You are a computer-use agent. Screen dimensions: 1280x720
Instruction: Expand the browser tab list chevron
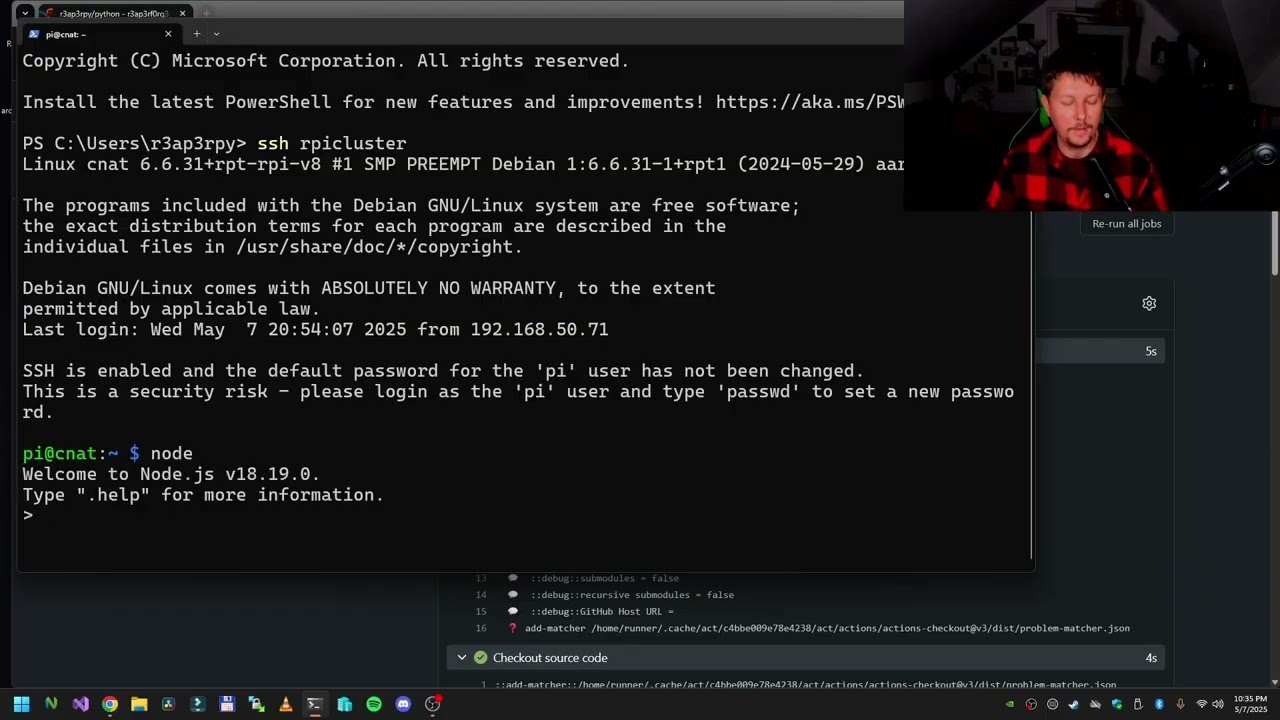[25, 13]
